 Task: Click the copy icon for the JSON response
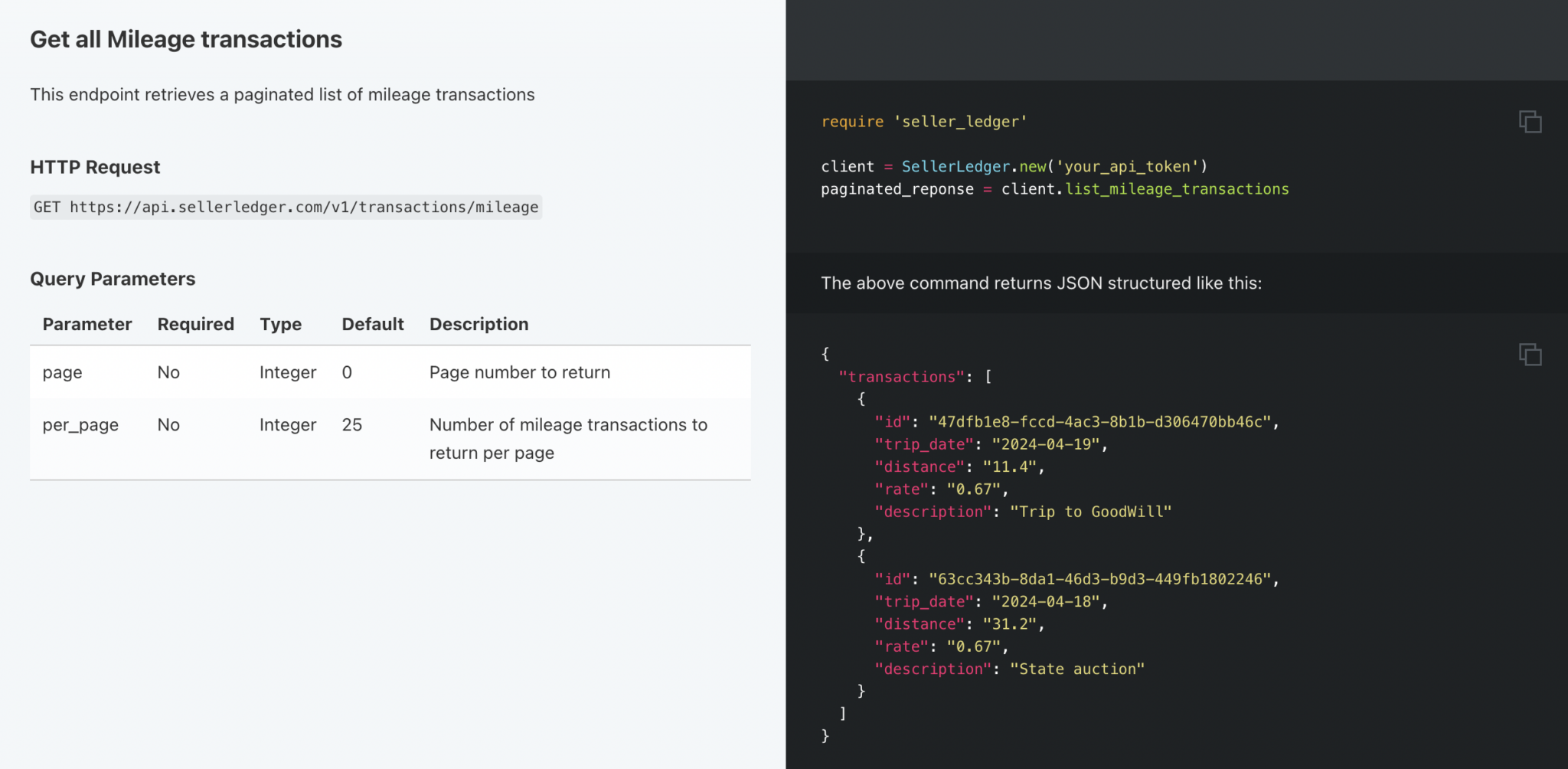click(1529, 354)
